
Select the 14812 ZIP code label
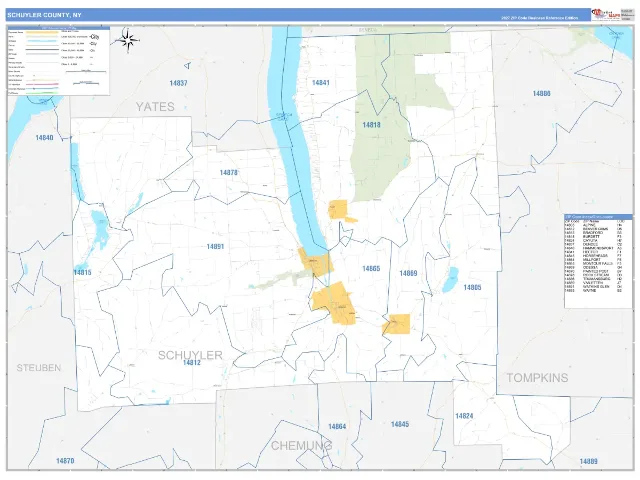192,362
